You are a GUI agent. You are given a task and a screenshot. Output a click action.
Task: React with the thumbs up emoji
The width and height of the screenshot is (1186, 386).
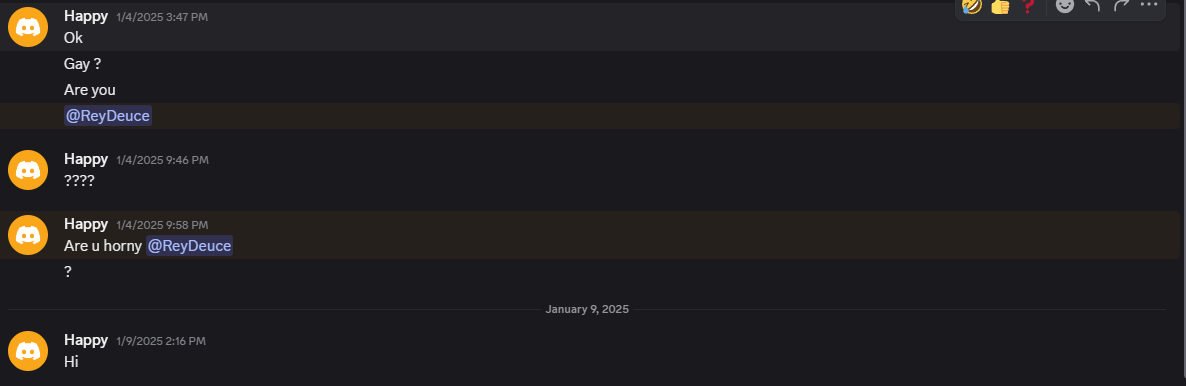point(1000,6)
